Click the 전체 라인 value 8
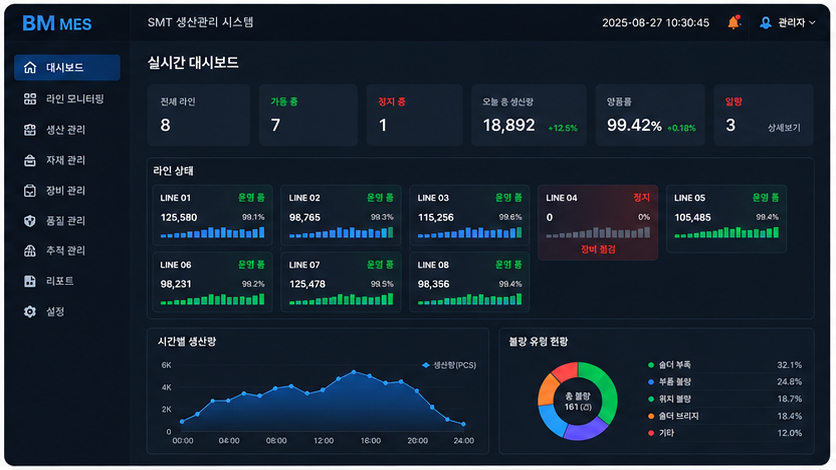836x470 pixels. (x=165, y=125)
